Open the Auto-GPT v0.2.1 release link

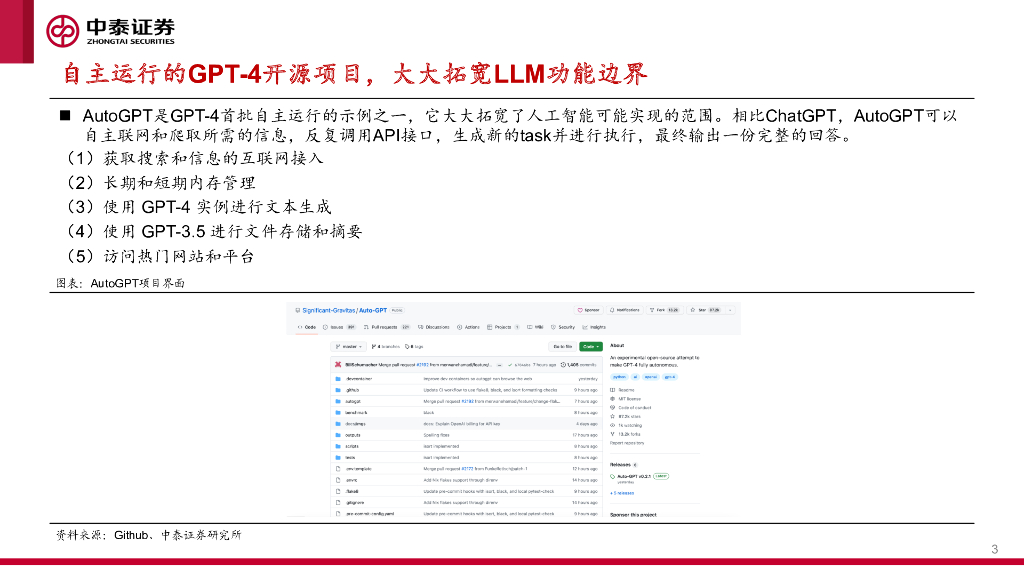tap(634, 476)
